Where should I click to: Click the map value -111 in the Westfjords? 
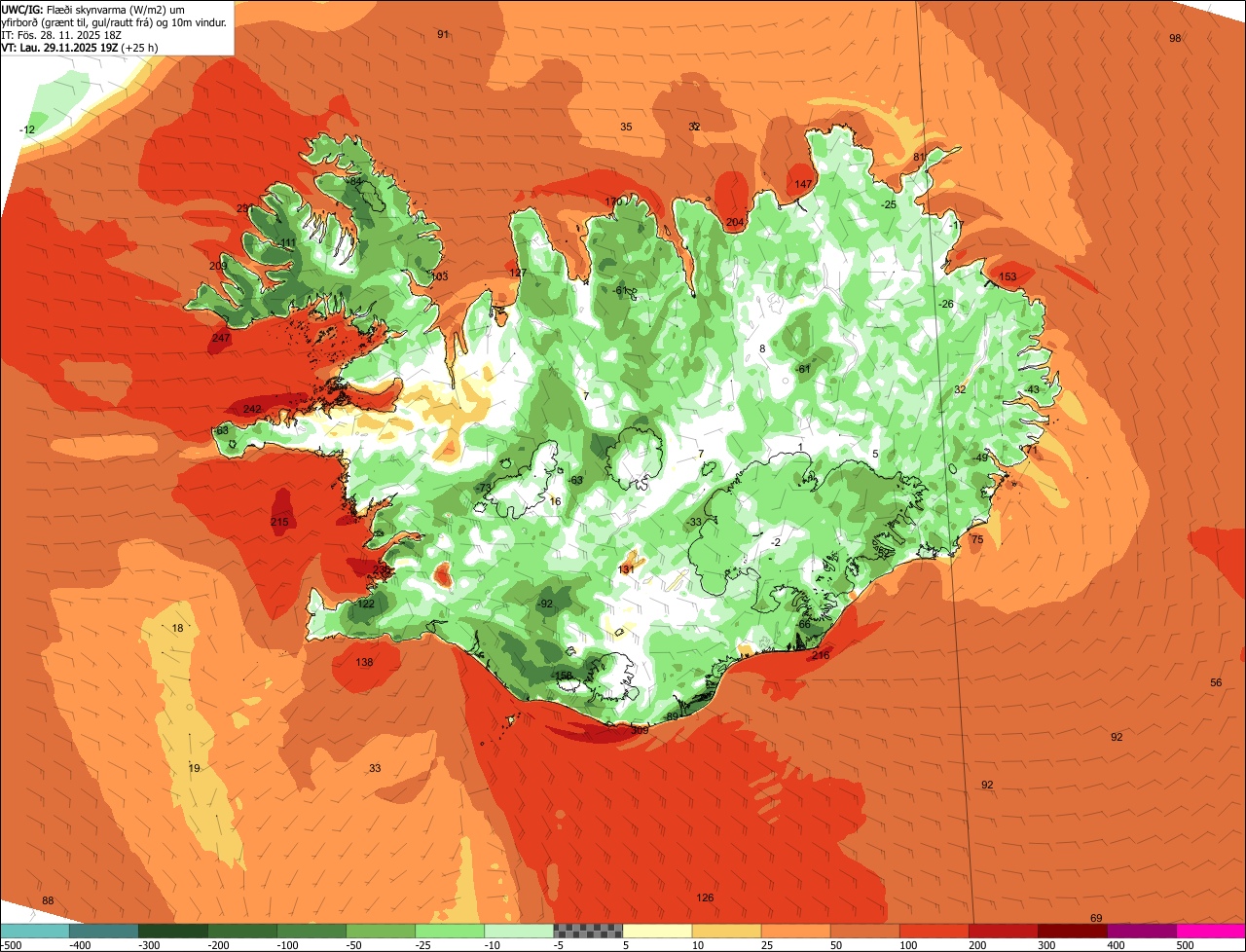[x=285, y=242]
